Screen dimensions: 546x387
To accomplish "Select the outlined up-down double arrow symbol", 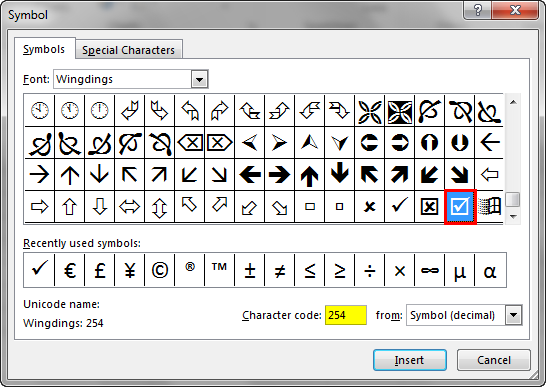I will 159,207.
